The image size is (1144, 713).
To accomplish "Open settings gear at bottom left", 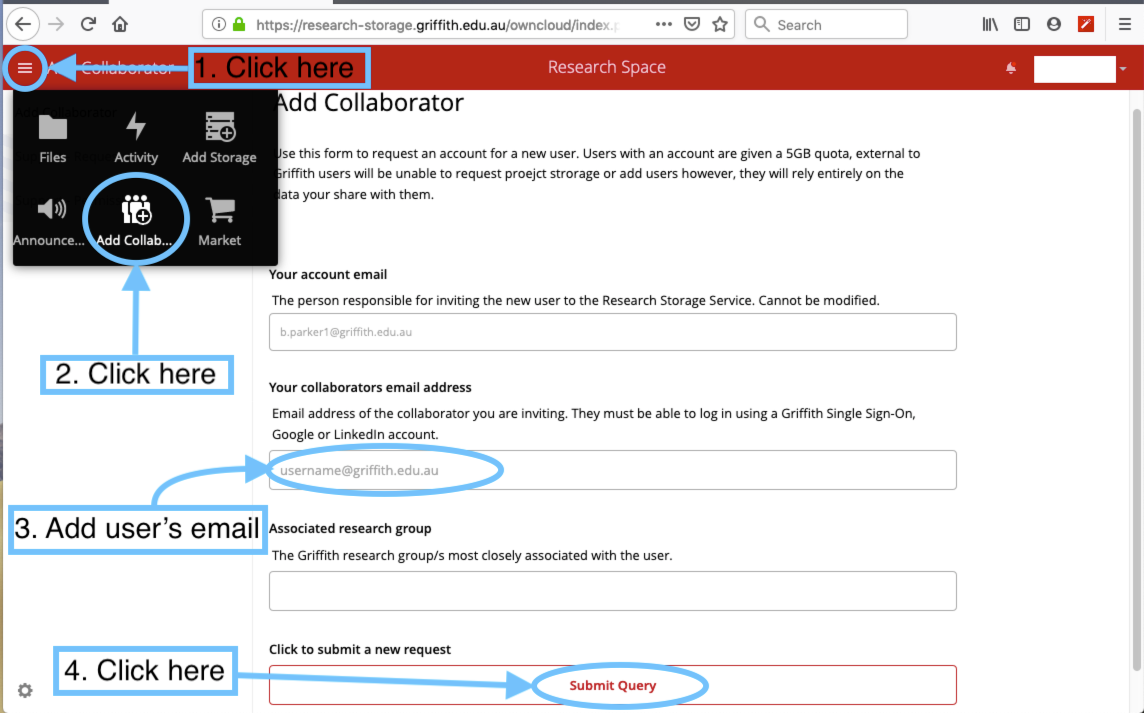I will 25,690.
